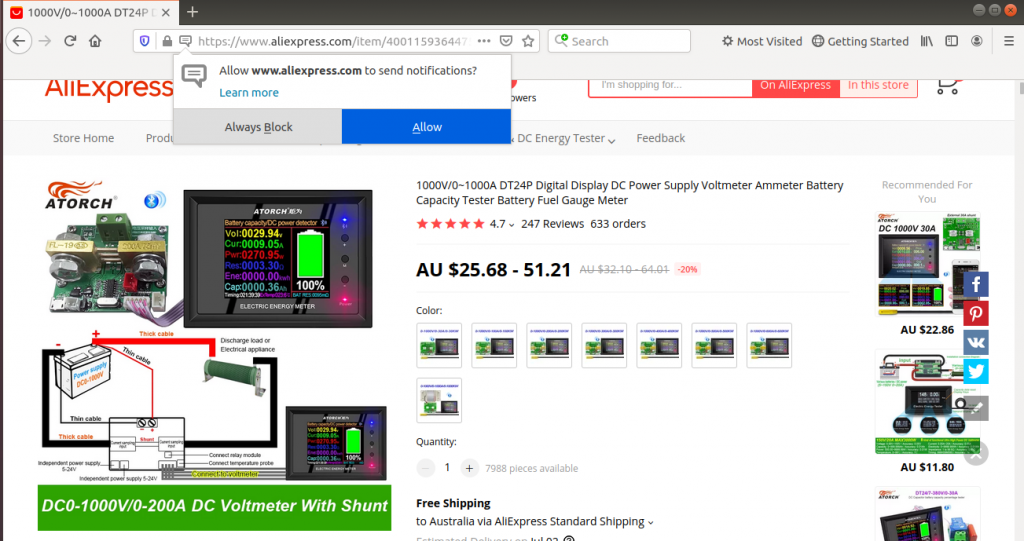This screenshot has height=541, width=1024.
Task: Click the Twitter share icon
Action: coord(976,371)
